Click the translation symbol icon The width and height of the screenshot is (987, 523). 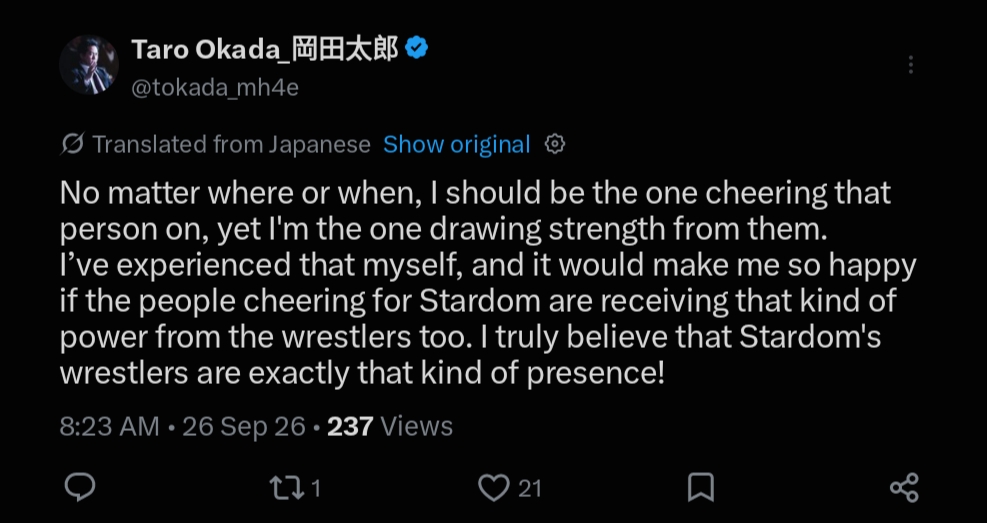click(x=72, y=144)
